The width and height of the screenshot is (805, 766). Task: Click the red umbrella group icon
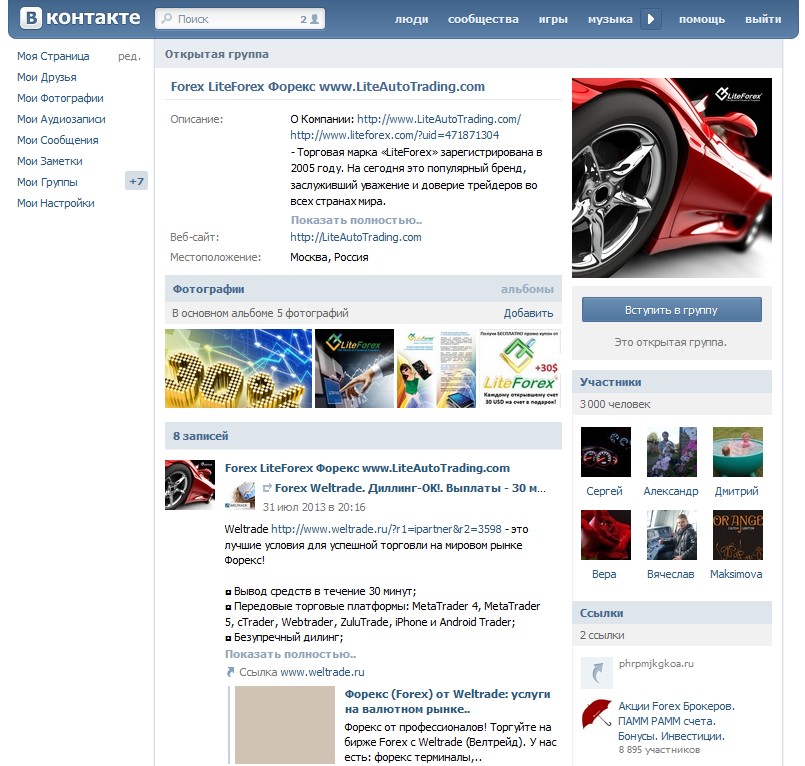pyautogui.click(x=597, y=714)
